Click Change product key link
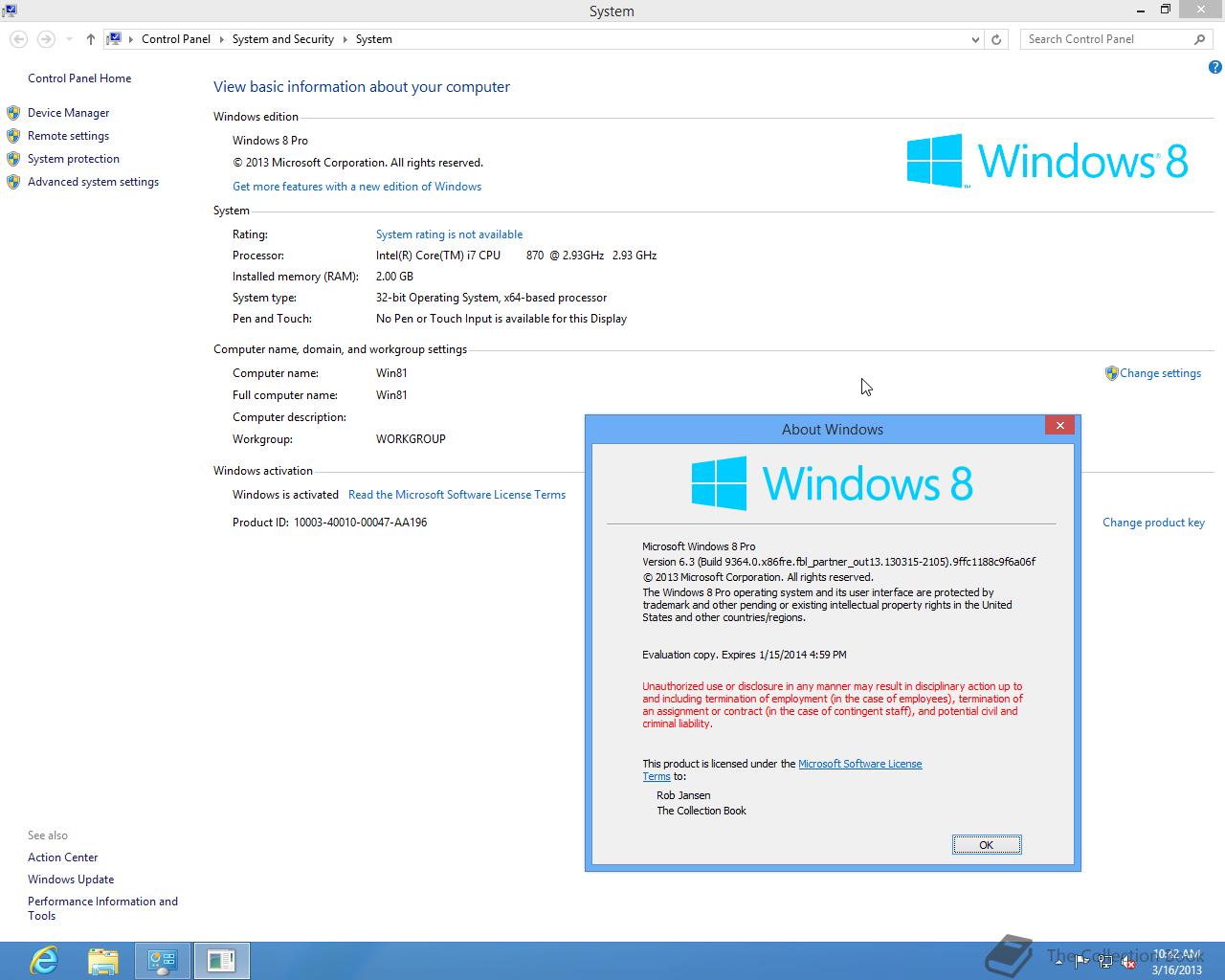 (x=1153, y=523)
